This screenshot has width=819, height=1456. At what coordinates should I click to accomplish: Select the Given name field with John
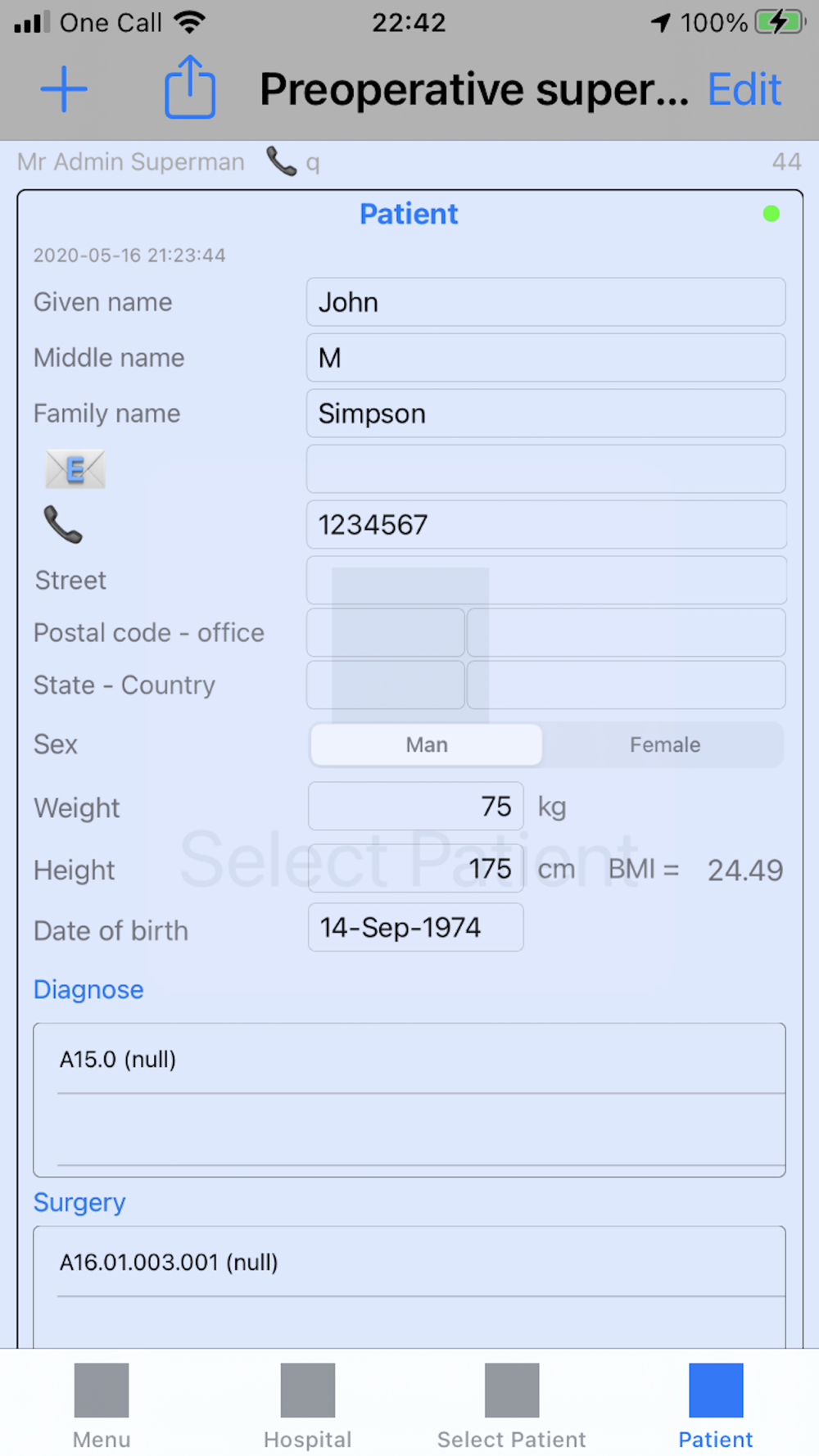point(545,302)
